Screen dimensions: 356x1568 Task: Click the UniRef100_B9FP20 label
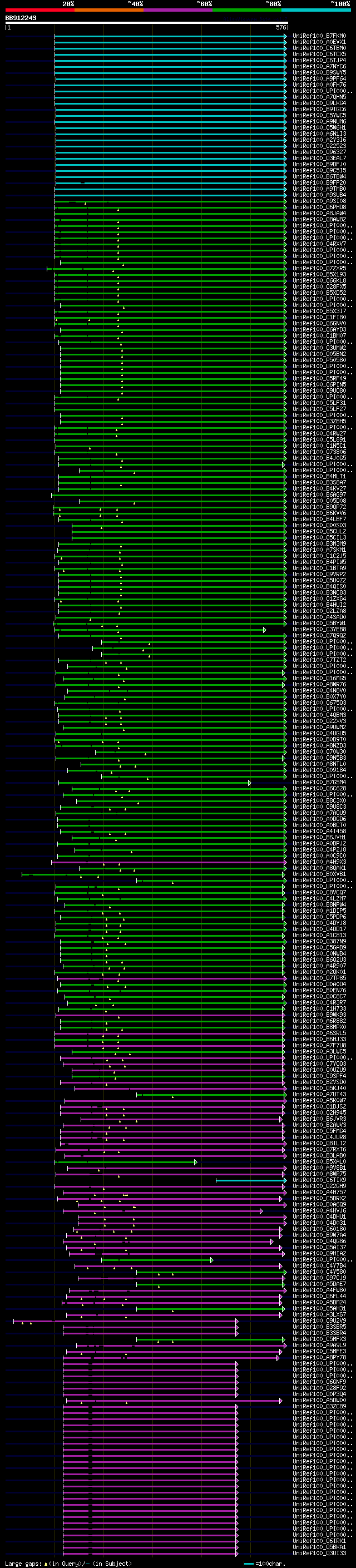(x=319, y=182)
